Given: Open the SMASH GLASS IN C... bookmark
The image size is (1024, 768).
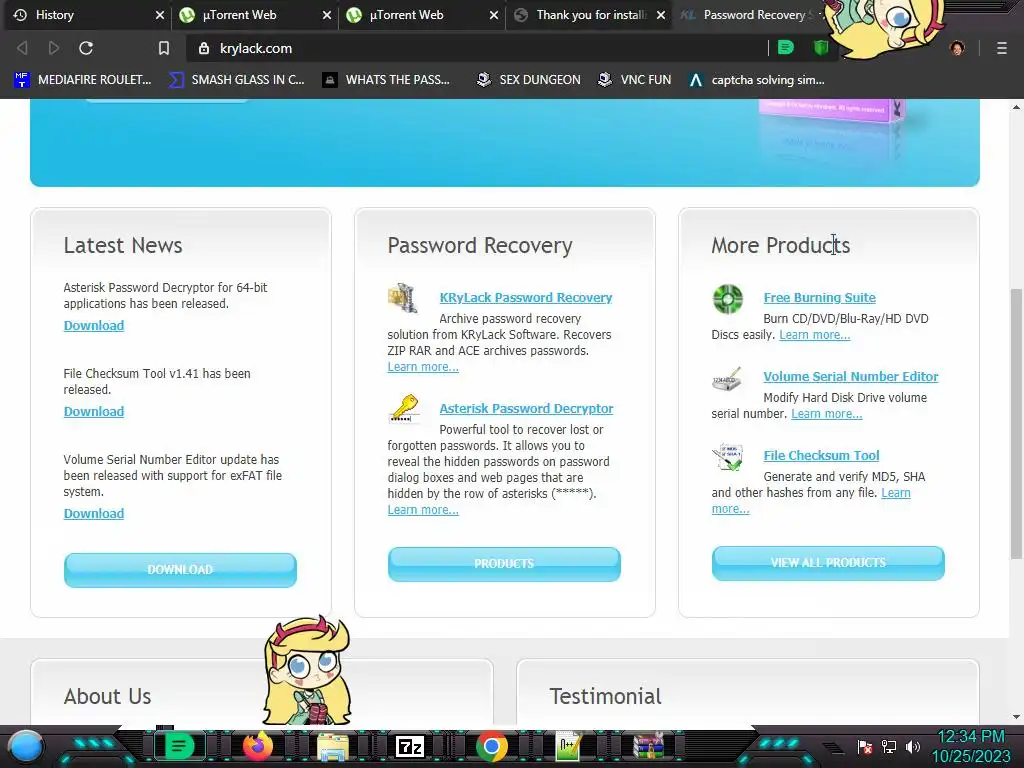Looking at the screenshot, I should [237, 80].
